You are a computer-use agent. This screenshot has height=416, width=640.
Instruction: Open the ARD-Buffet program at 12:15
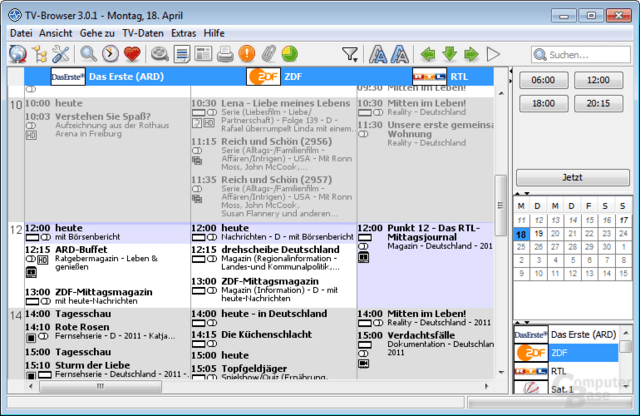pyautogui.click(x=107, y=263)
